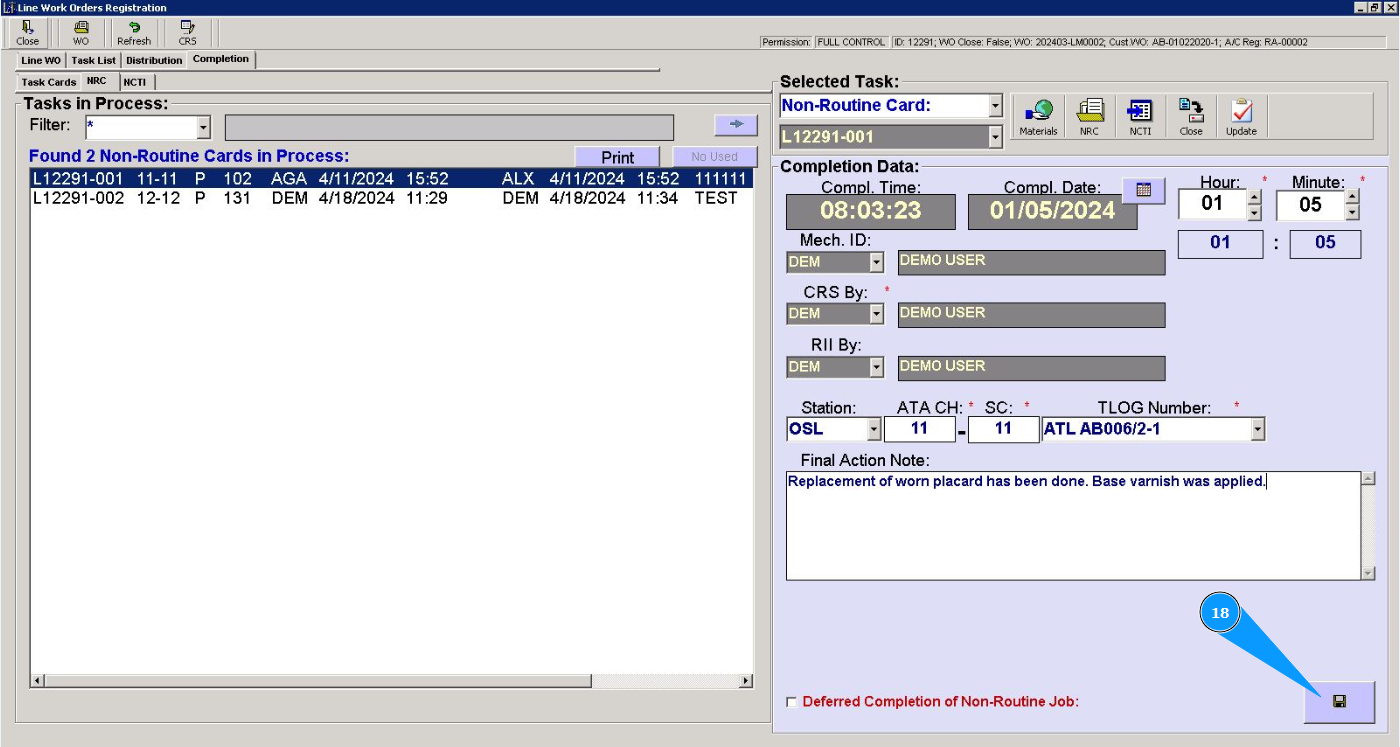Click the NRC icon in Selected Task
Screen dimensions: 1400x747
[1089, 117]
